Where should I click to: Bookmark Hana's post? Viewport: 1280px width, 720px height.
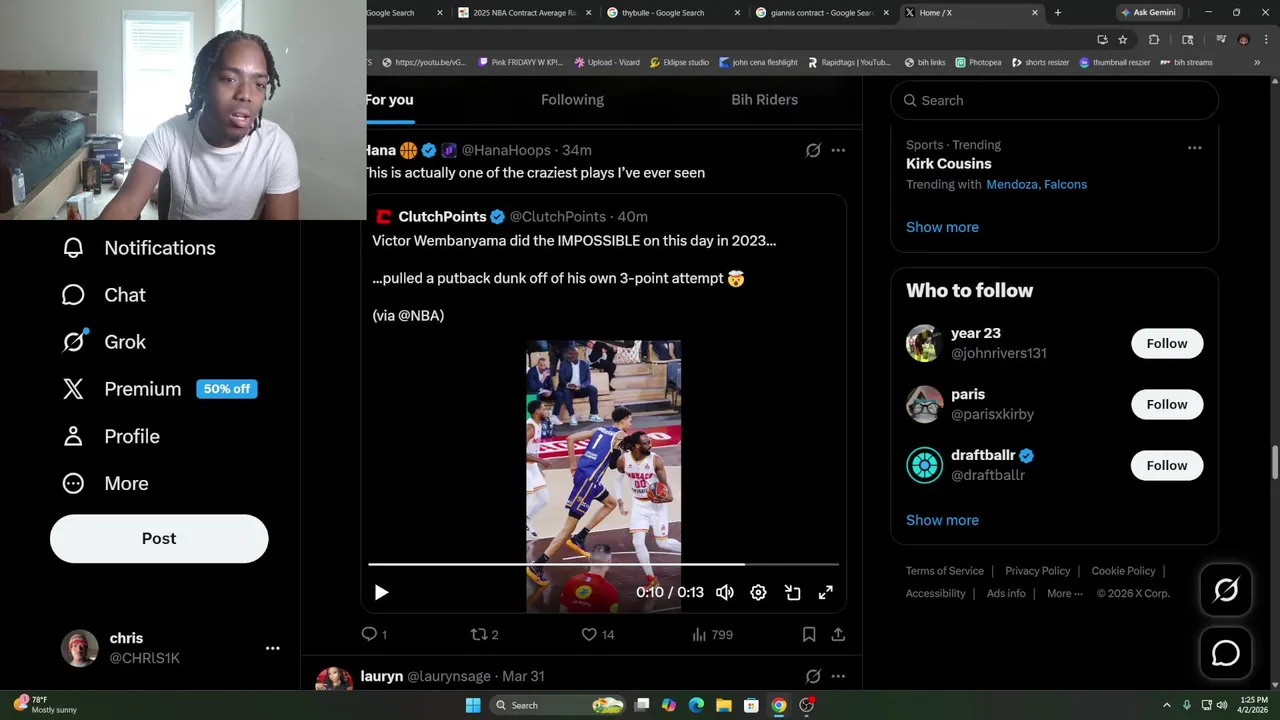click(x=809, y=635)
